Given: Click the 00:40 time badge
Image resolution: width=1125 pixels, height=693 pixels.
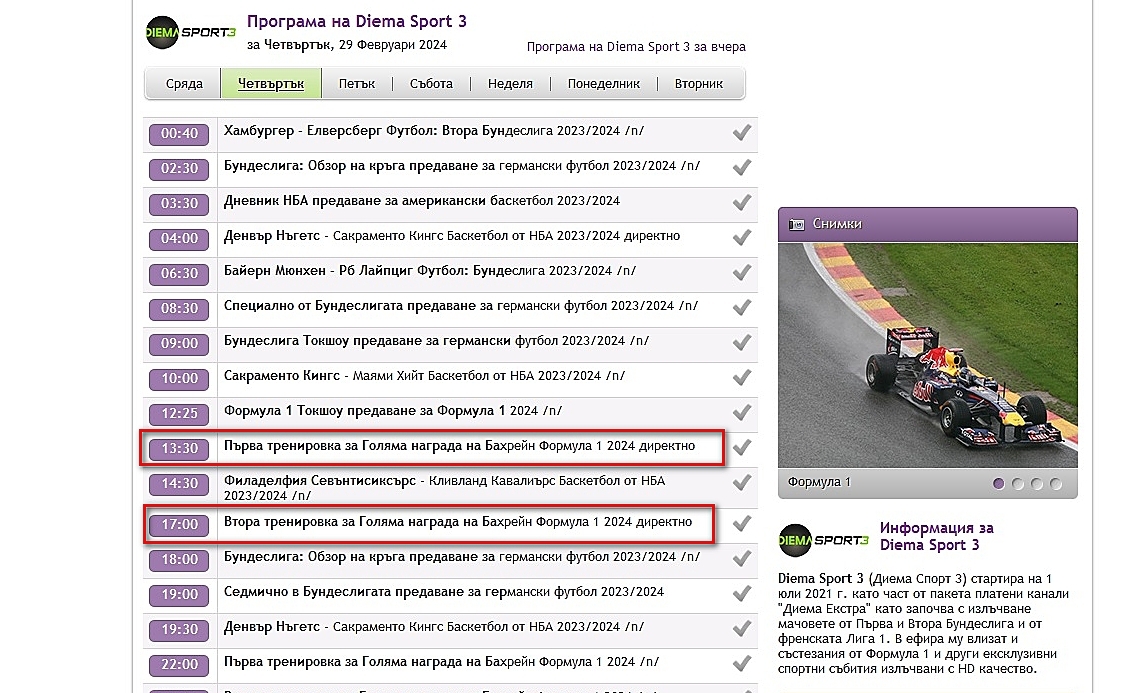Looking at the screenshot, I should (179, 133).
